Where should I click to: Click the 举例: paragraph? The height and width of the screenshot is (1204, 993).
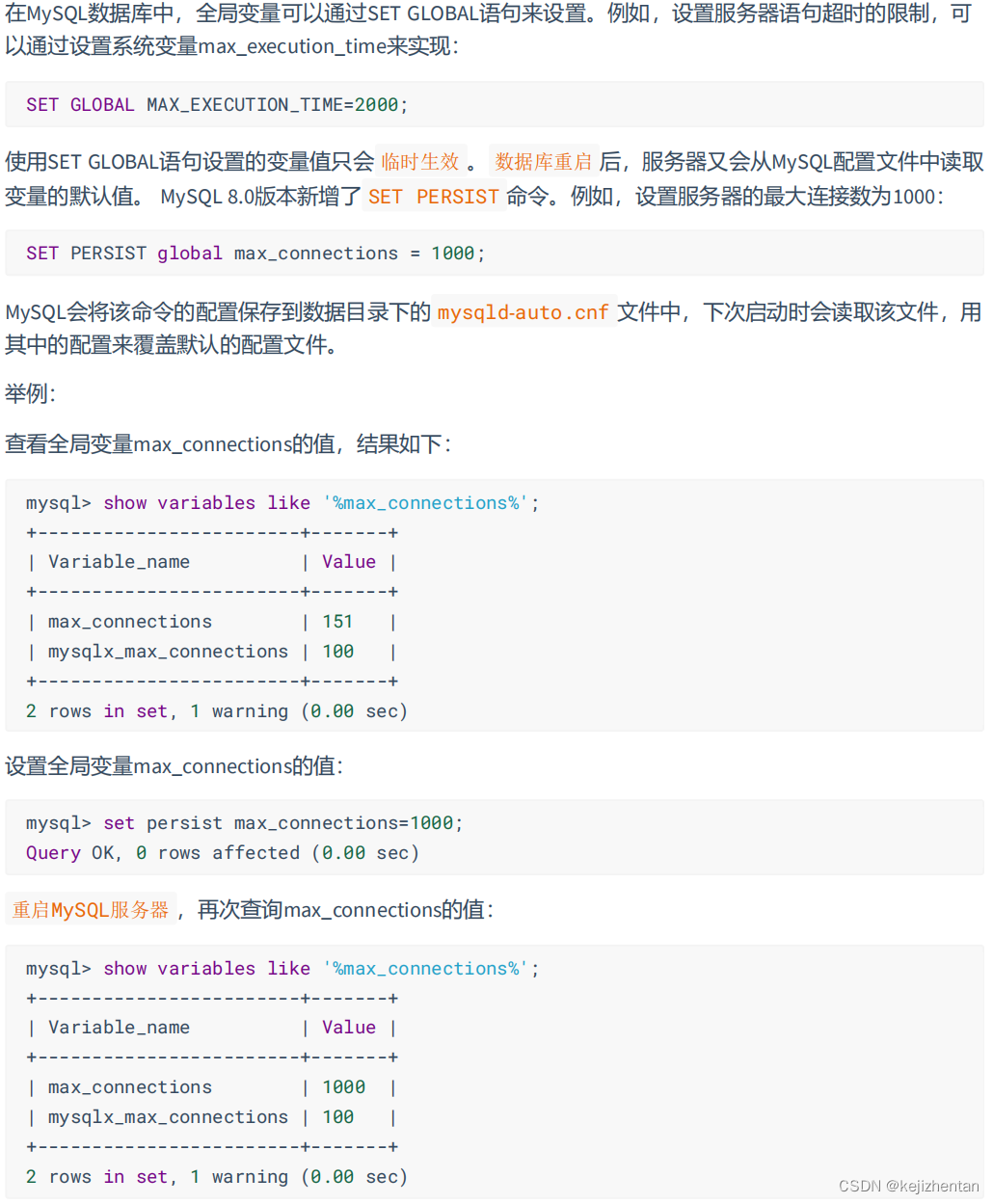31,393
